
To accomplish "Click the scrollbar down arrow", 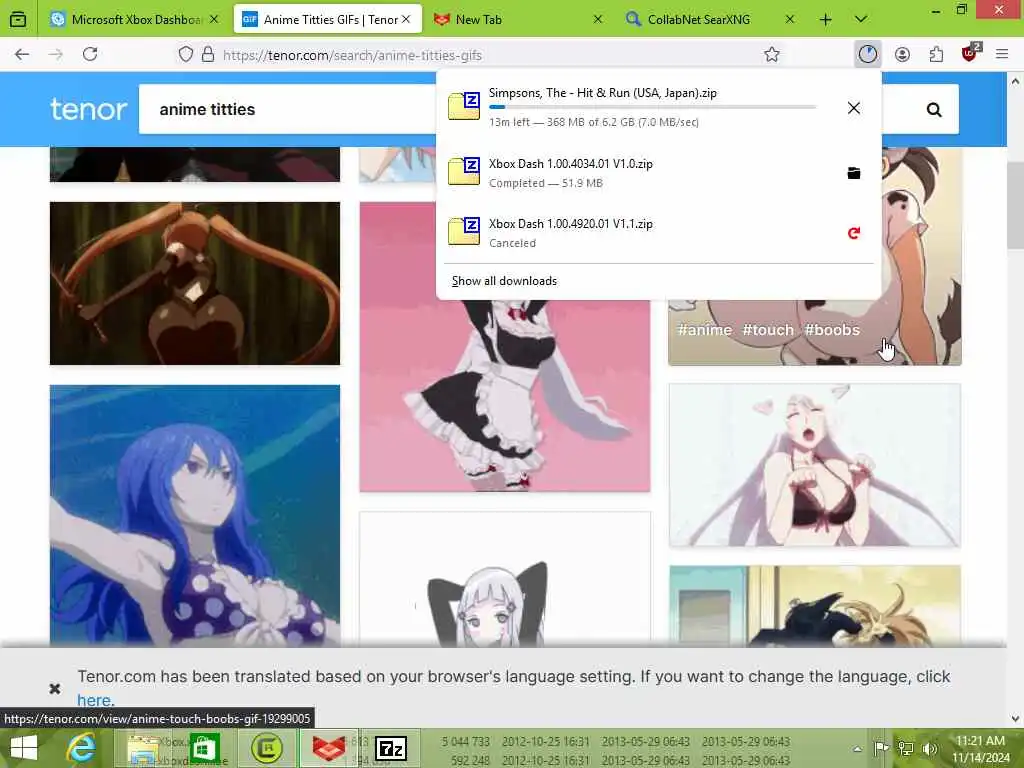I will pos(1015,719).
